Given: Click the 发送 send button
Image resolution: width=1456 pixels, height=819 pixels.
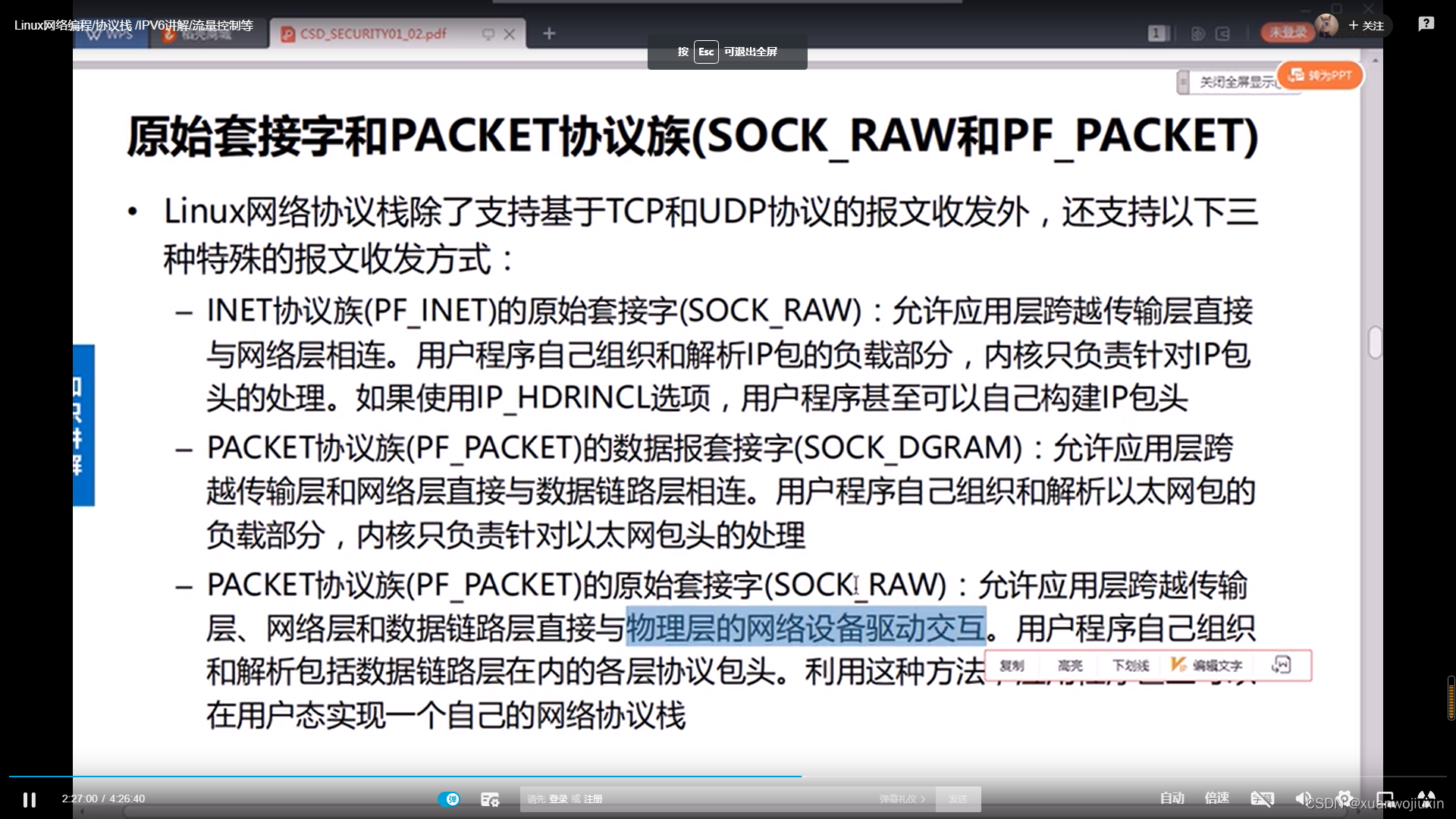Looking at the screenshot, I should click(958, 799).
